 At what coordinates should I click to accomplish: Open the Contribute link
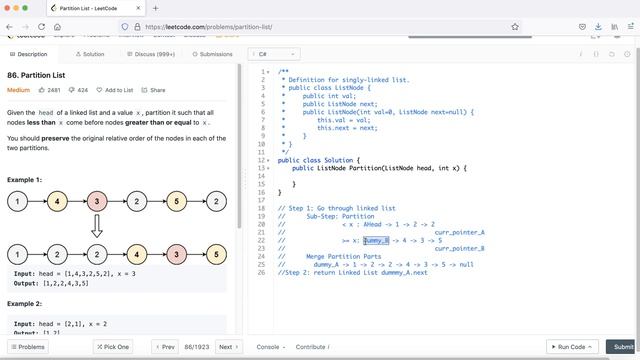point(312,347)
